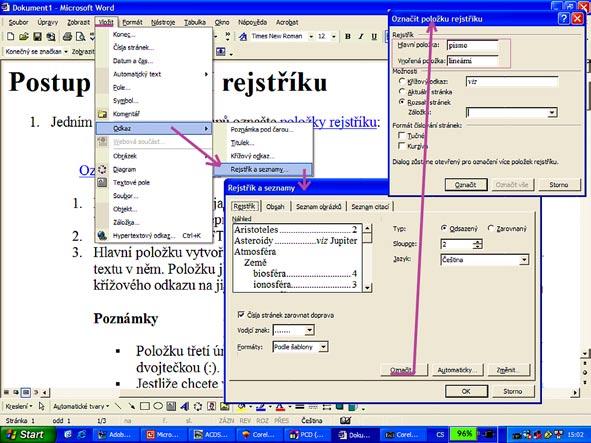Viewport: 591px width, 443px height.
Task: Click the printer icon in toolbar
Action: (x=67, y=37)
